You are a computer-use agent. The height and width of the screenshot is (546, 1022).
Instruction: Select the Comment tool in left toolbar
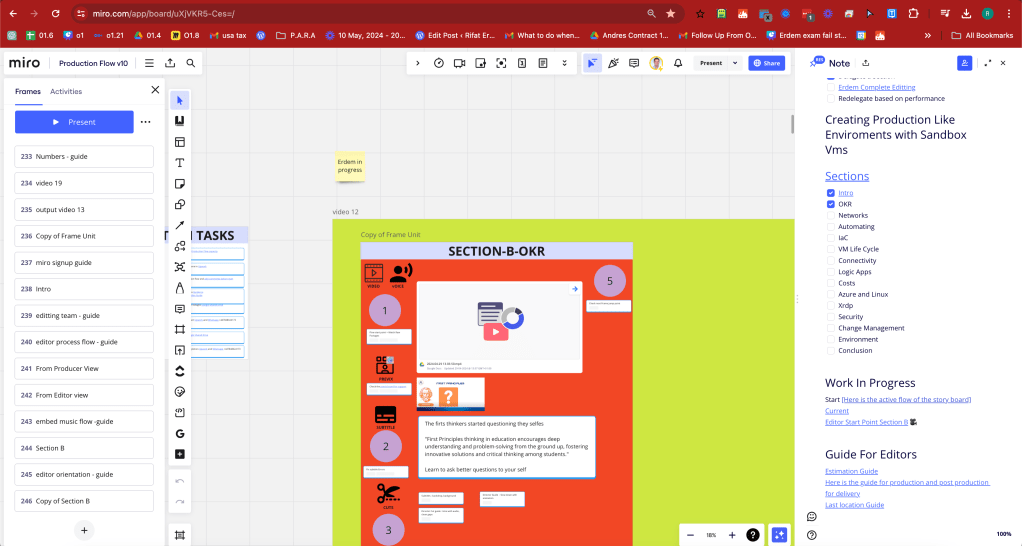point(180,309)
